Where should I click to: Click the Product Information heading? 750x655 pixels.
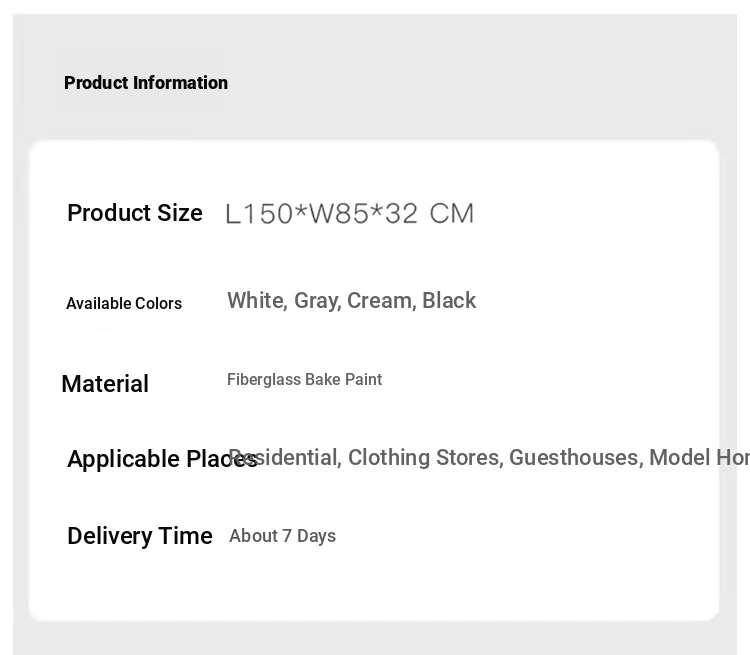pos(146,83)
